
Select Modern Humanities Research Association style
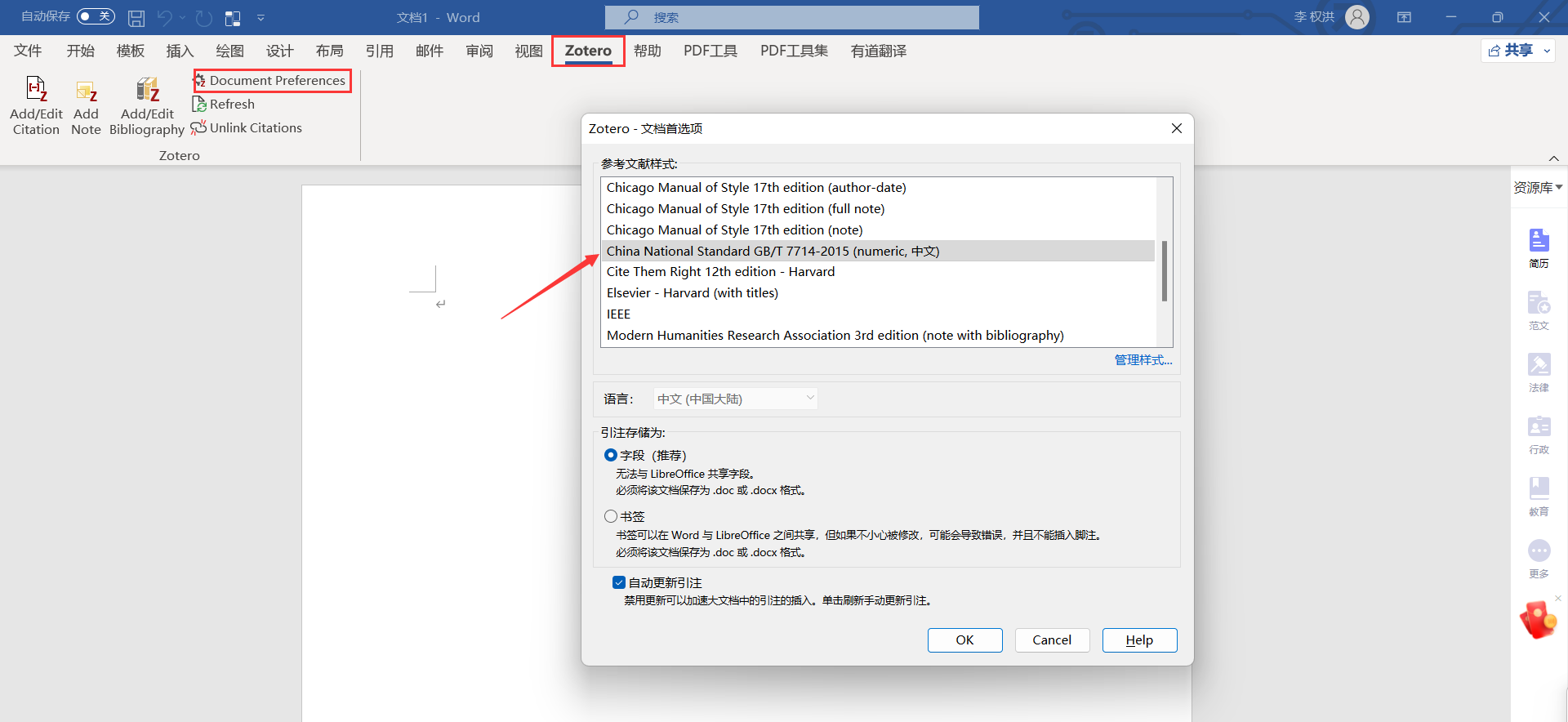pos(878,336)
